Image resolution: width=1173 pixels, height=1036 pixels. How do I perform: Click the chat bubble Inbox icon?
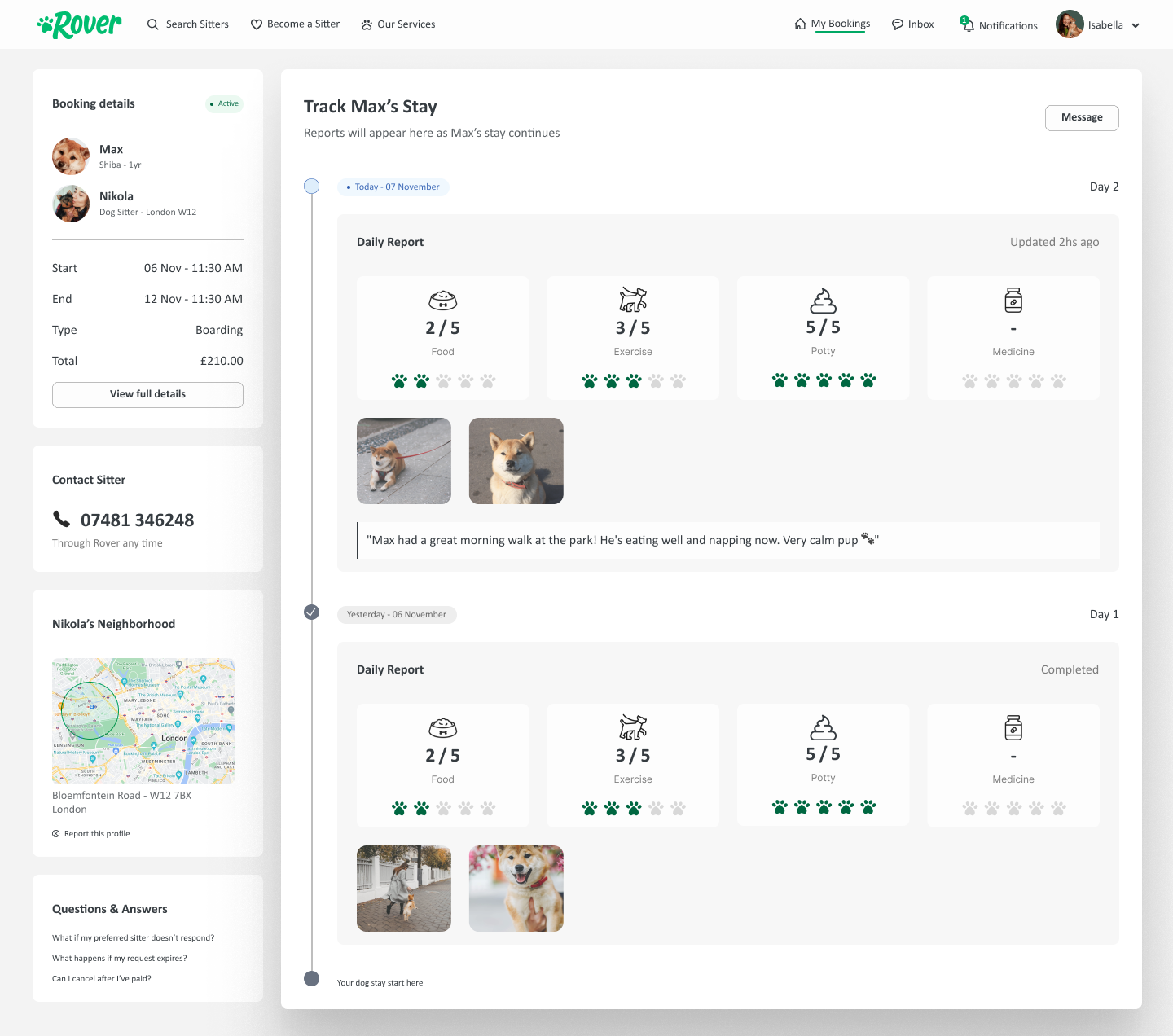click(898, 24)
